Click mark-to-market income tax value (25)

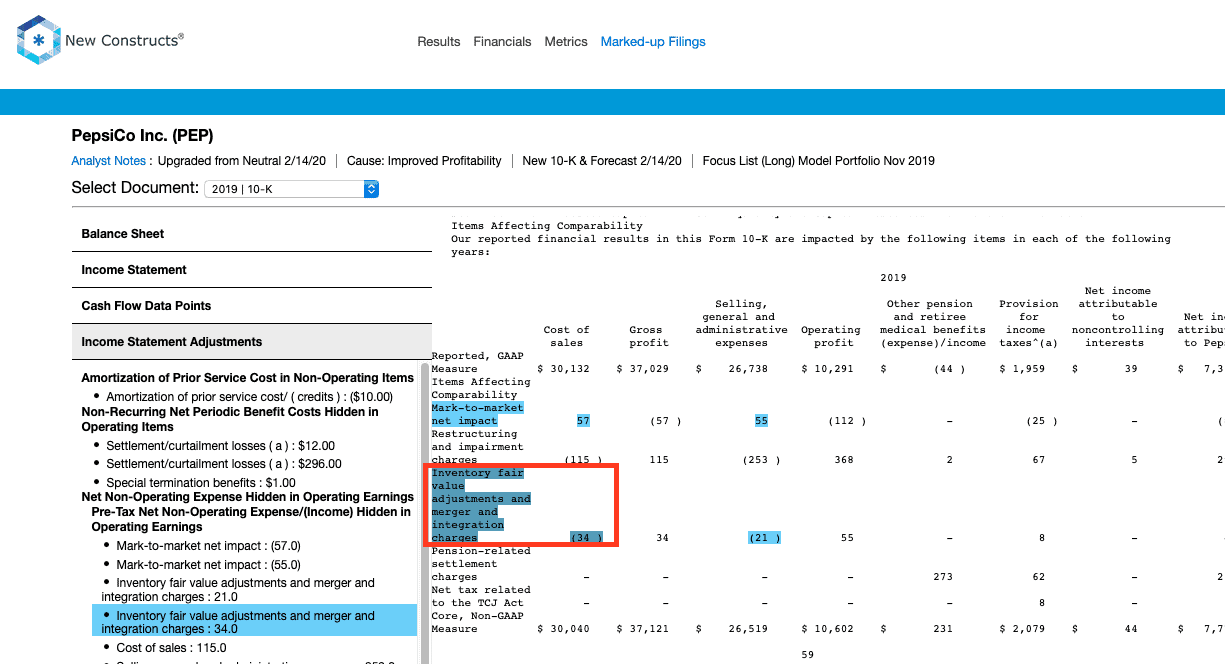[1042, 421]
